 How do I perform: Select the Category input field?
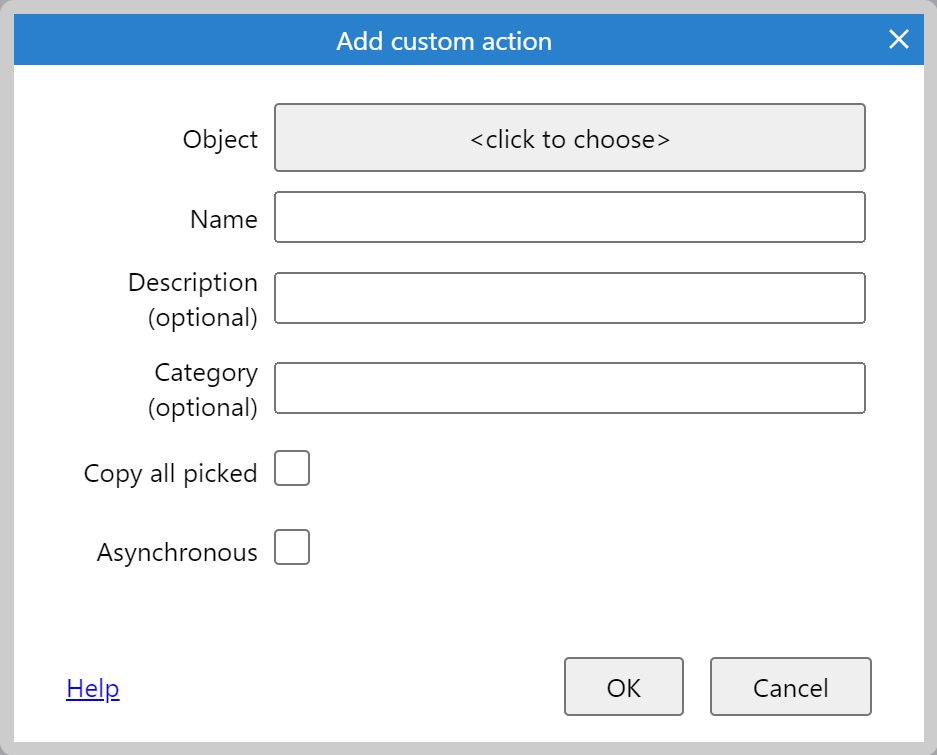(x=569, y=388)
